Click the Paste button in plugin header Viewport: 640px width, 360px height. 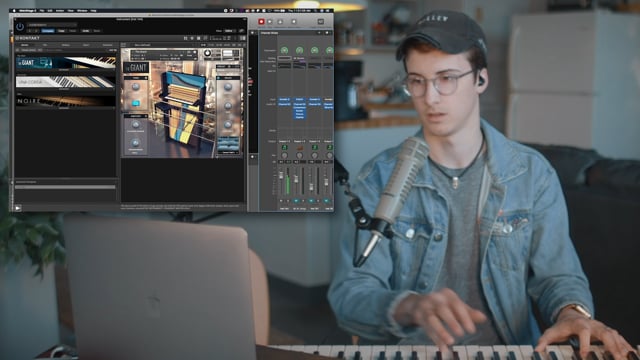pyautogui.click(x=73, y=31)
